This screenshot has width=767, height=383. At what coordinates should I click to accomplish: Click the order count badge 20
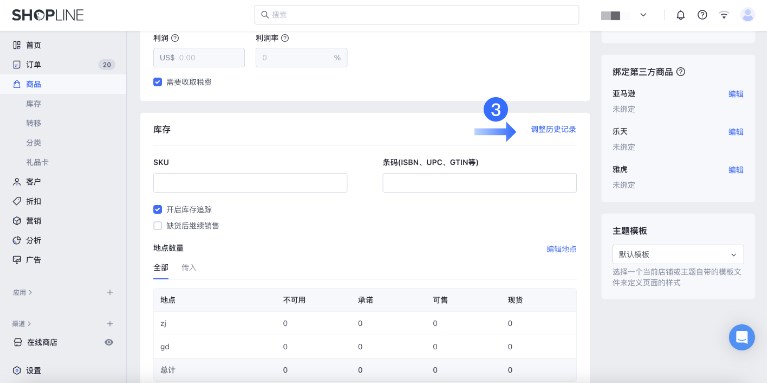[107, 65]
